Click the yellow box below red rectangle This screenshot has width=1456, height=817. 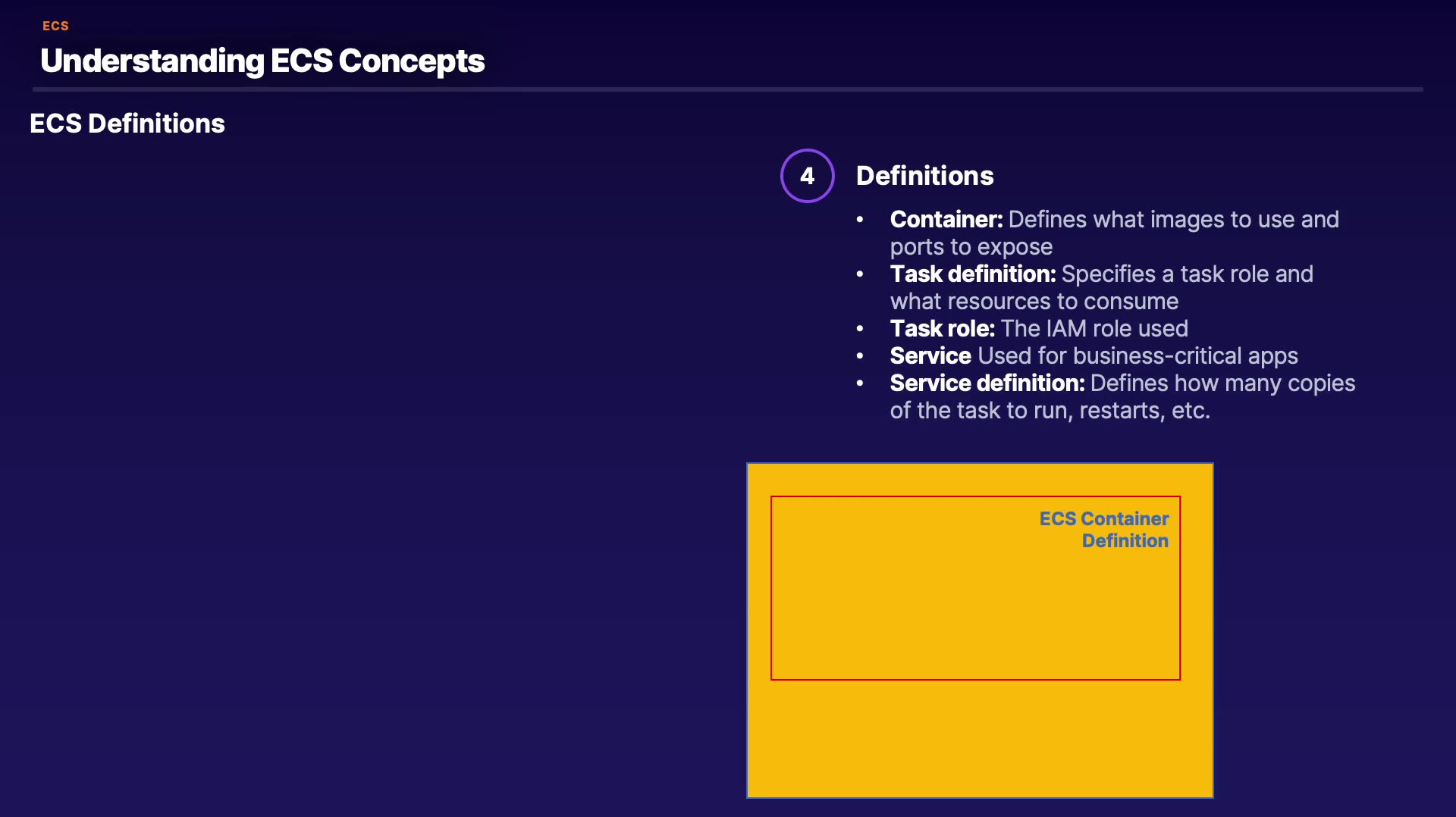click(978, 739)
